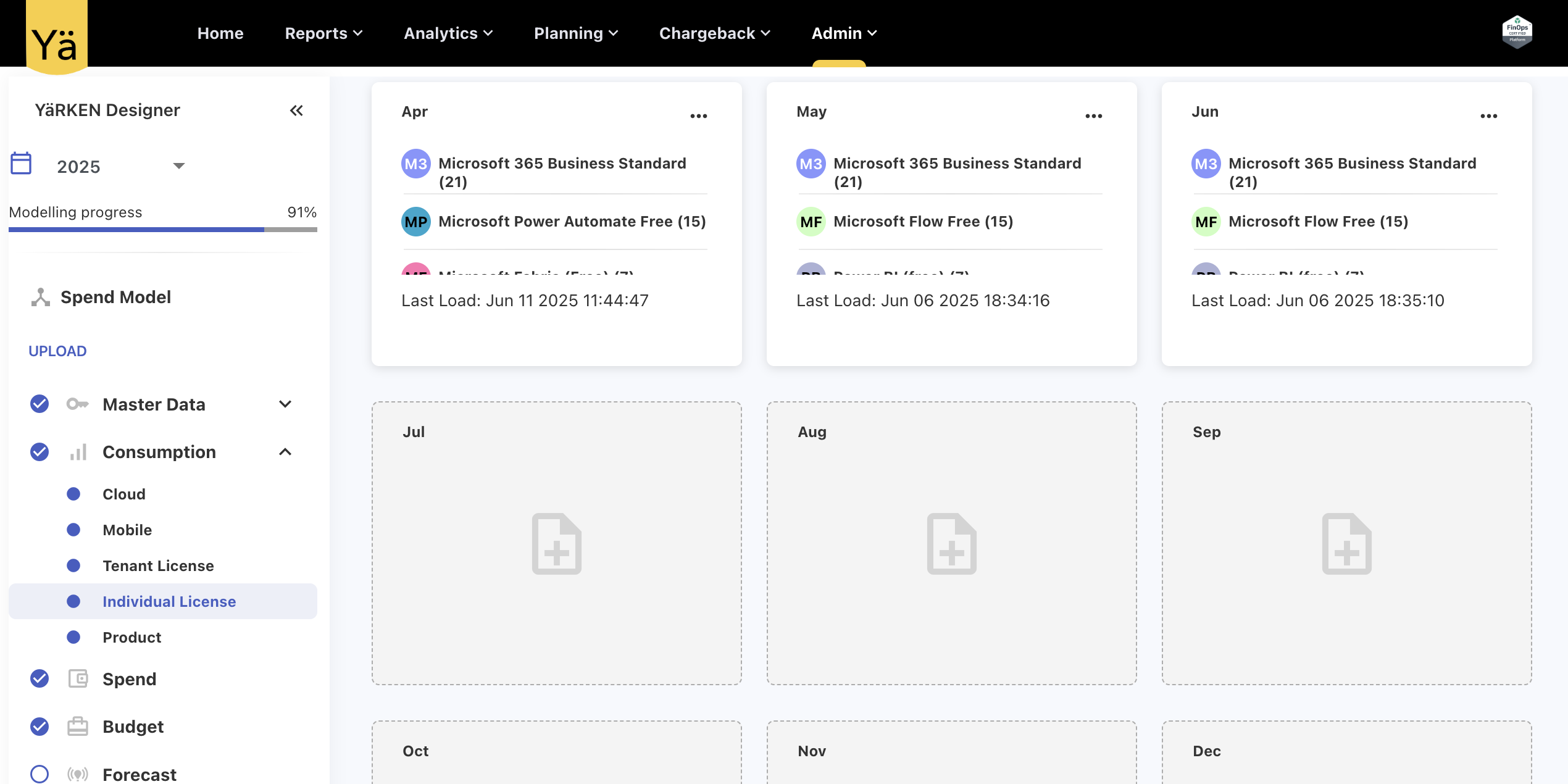This screenshot has height=784, width=1568.
Task: Click the Yä logo in header
Action: (x=56, y=38)
